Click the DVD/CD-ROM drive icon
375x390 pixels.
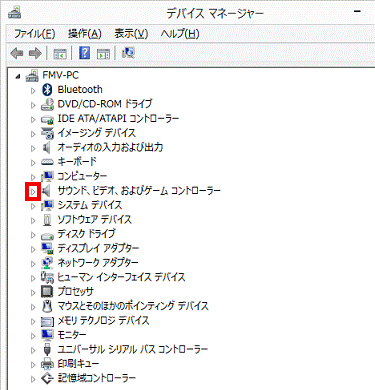(47, 104)
